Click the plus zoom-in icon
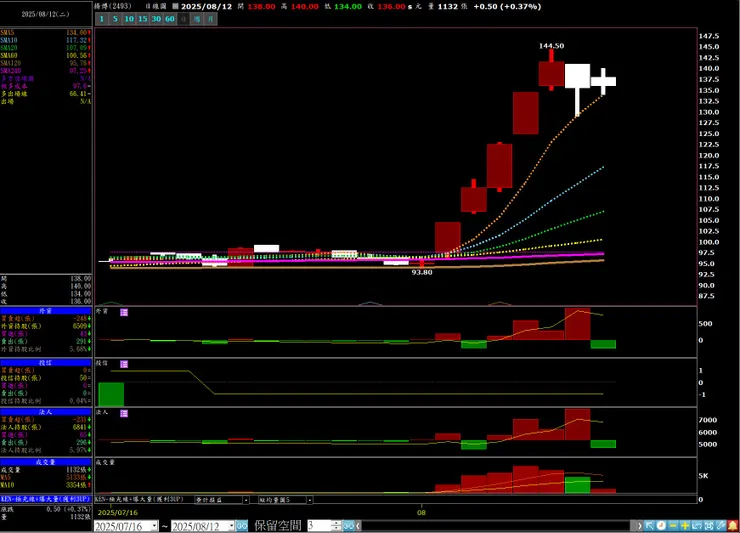 685,525
